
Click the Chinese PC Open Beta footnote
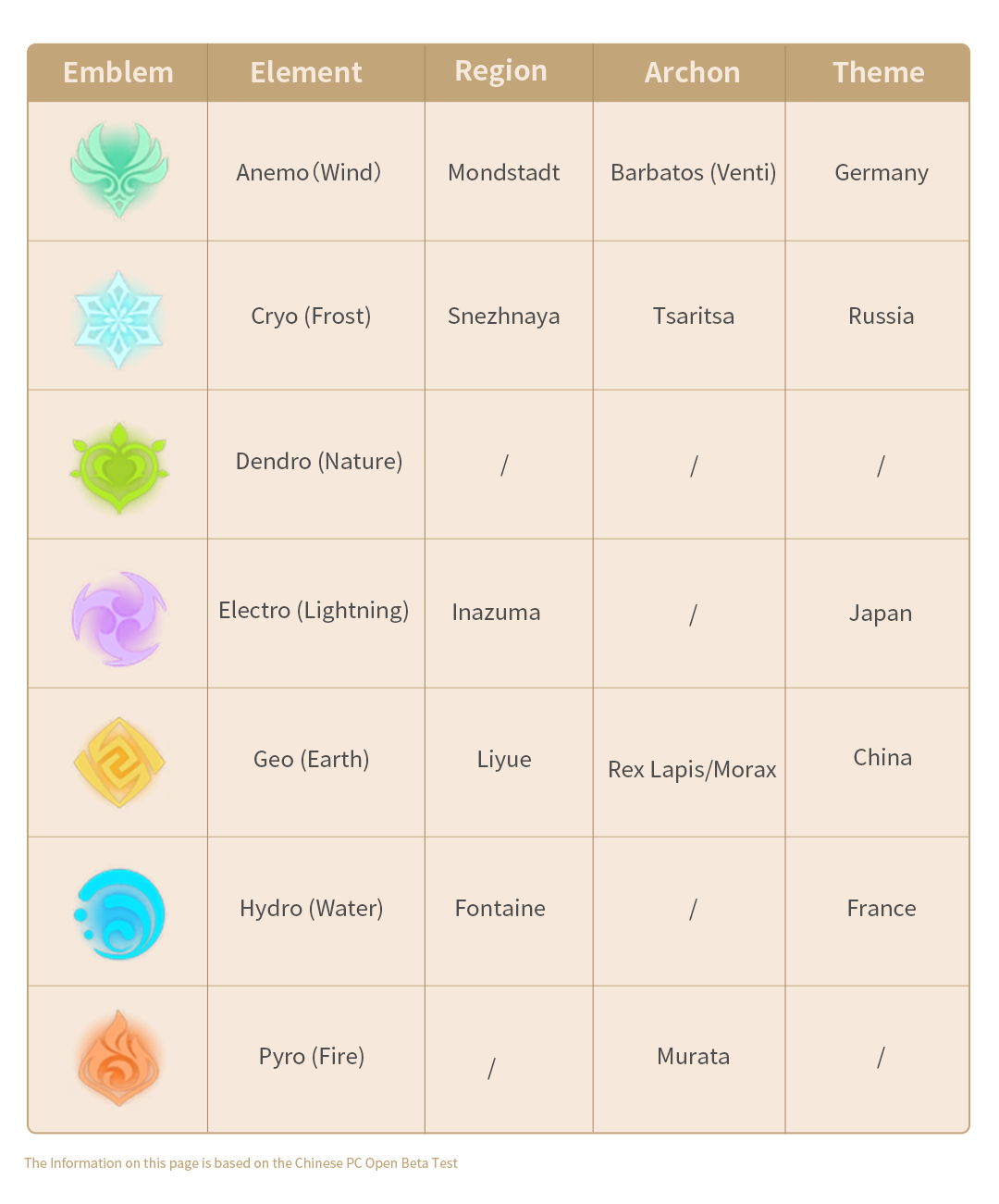tap(240, 1163)
